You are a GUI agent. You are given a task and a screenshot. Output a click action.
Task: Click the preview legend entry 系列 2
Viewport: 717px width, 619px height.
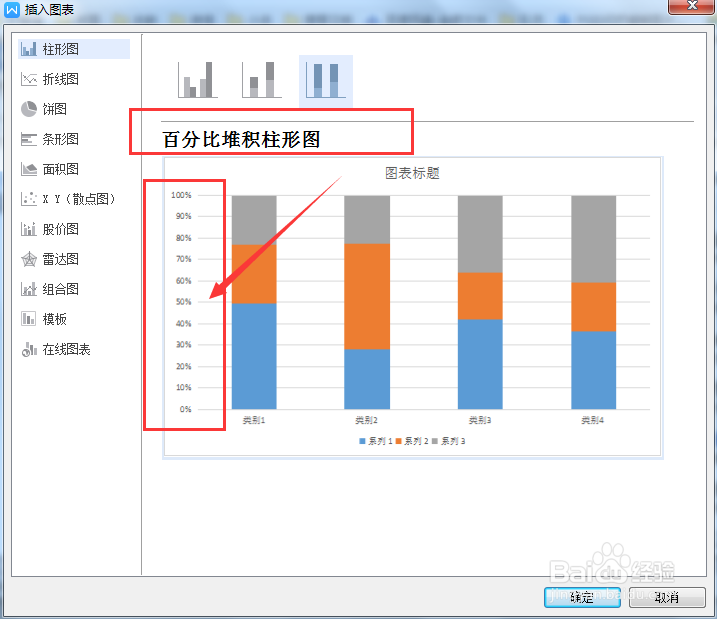pos(412,441)
